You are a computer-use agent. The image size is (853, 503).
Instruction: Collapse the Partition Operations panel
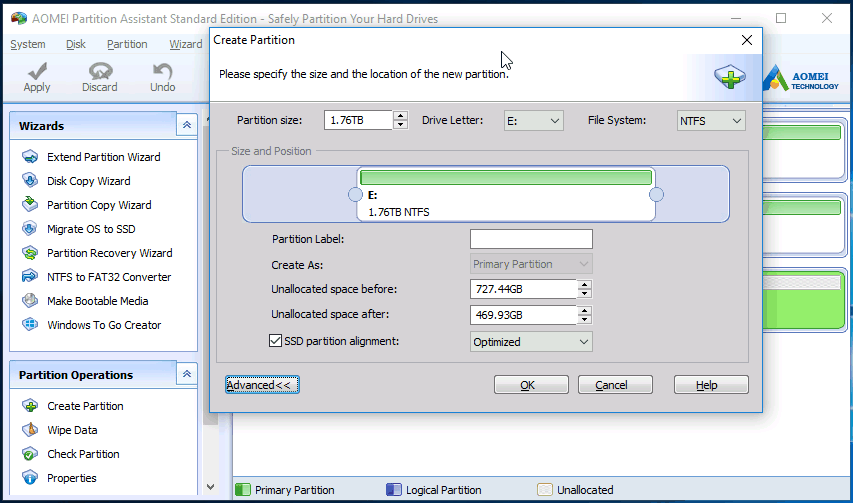[187, 374]
